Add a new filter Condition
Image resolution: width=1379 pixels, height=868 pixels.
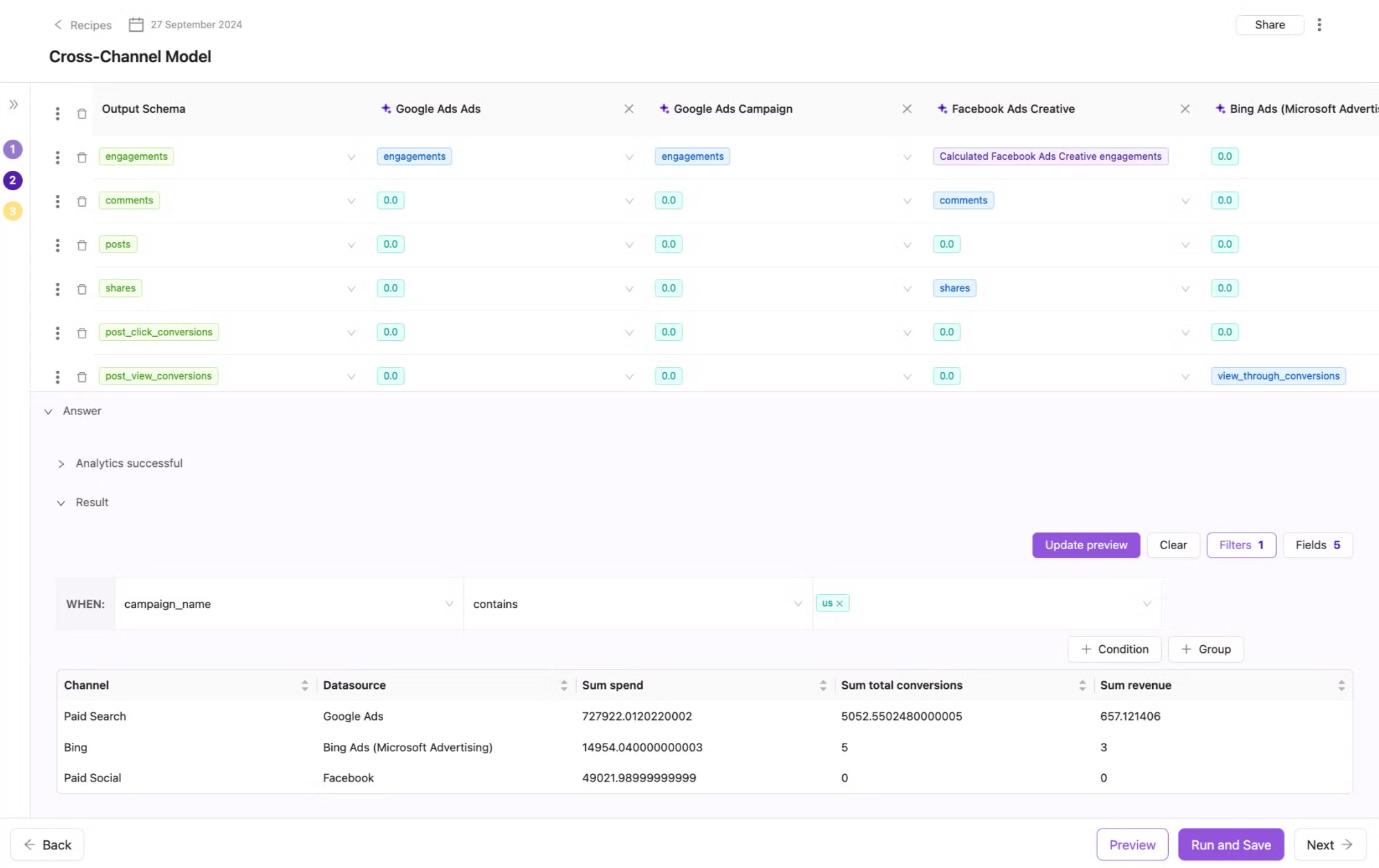point(1114,649)
